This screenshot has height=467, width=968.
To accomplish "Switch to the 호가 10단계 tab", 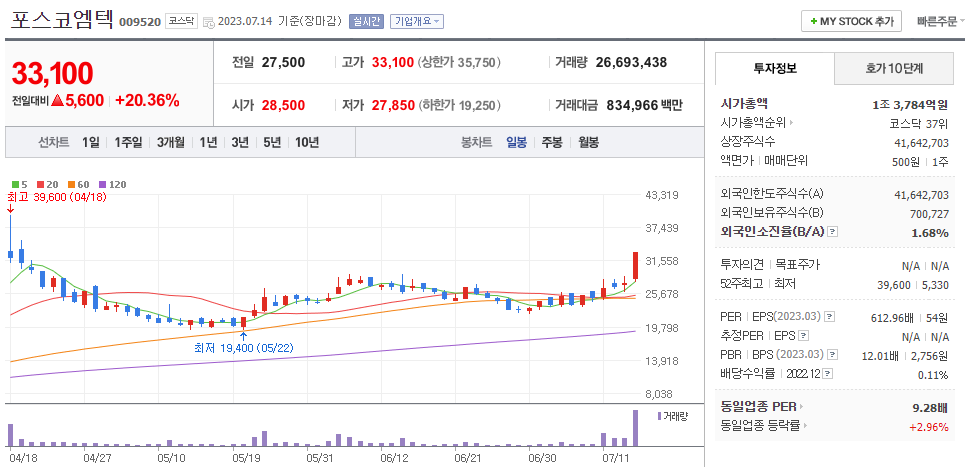I will pos(894,69).
